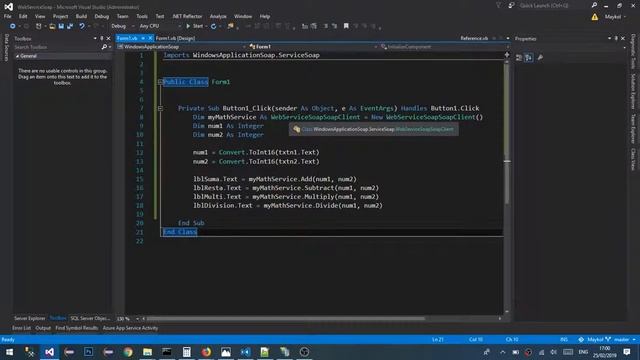The height and width of the screenshot is (360, 640).
Task: Open the Project menu
Action: [x=60, y=16]
